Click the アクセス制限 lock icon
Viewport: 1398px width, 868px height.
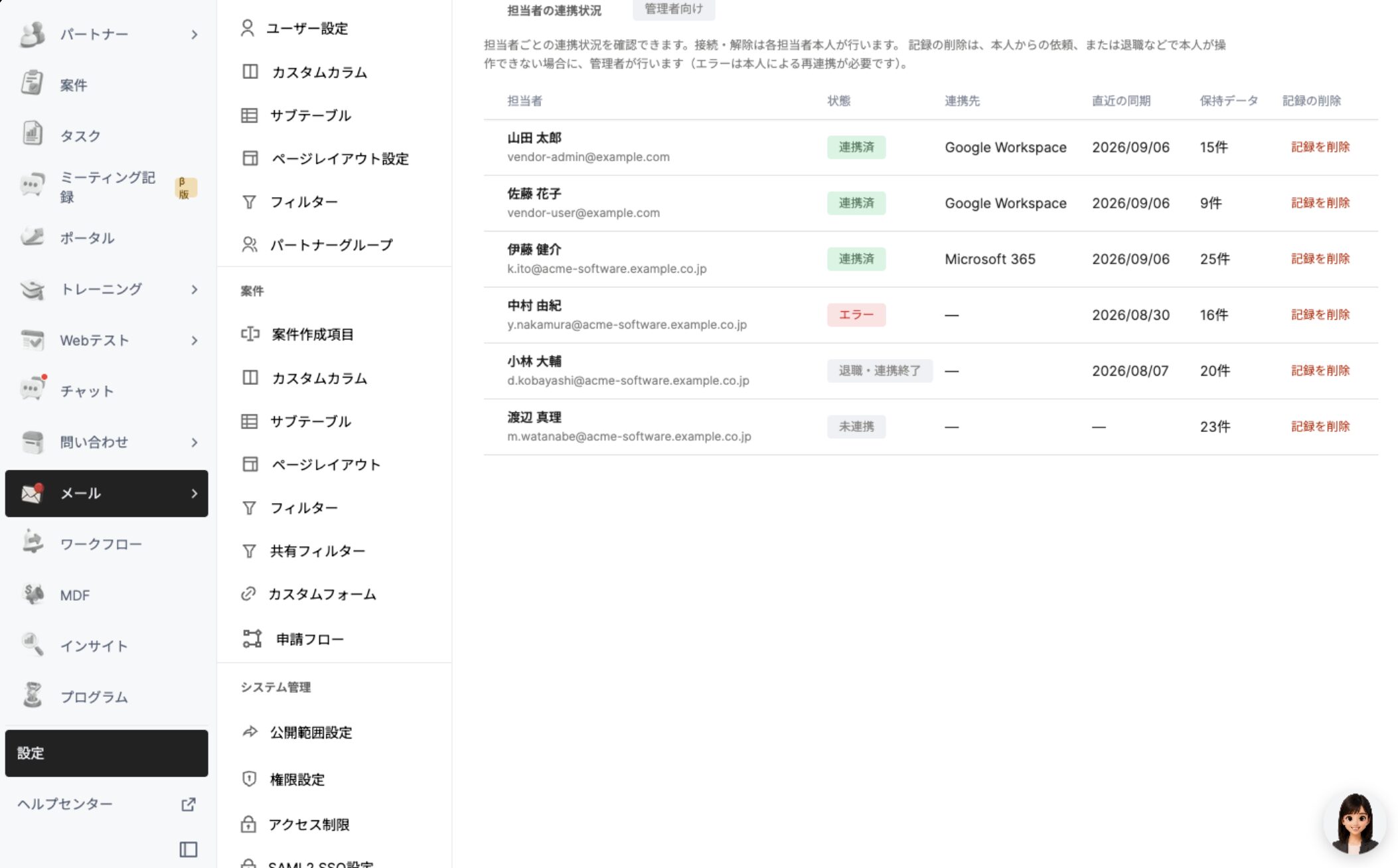[248, 824]
